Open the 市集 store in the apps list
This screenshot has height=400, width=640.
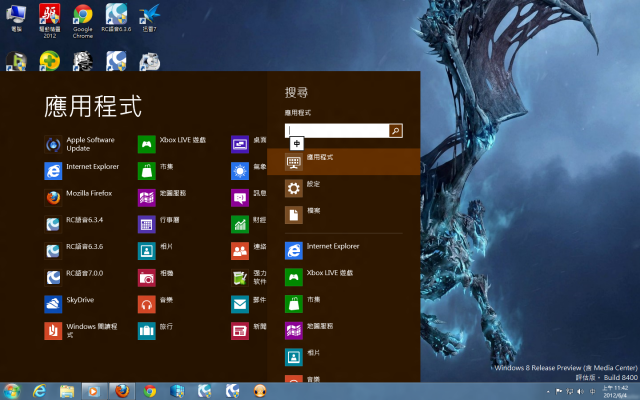156,171
